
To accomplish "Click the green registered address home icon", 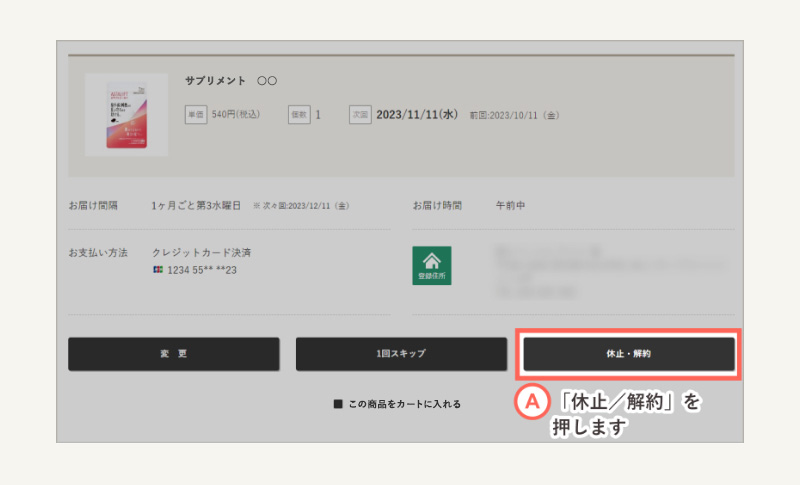I will pyautogui.click(x=431, y=265).
